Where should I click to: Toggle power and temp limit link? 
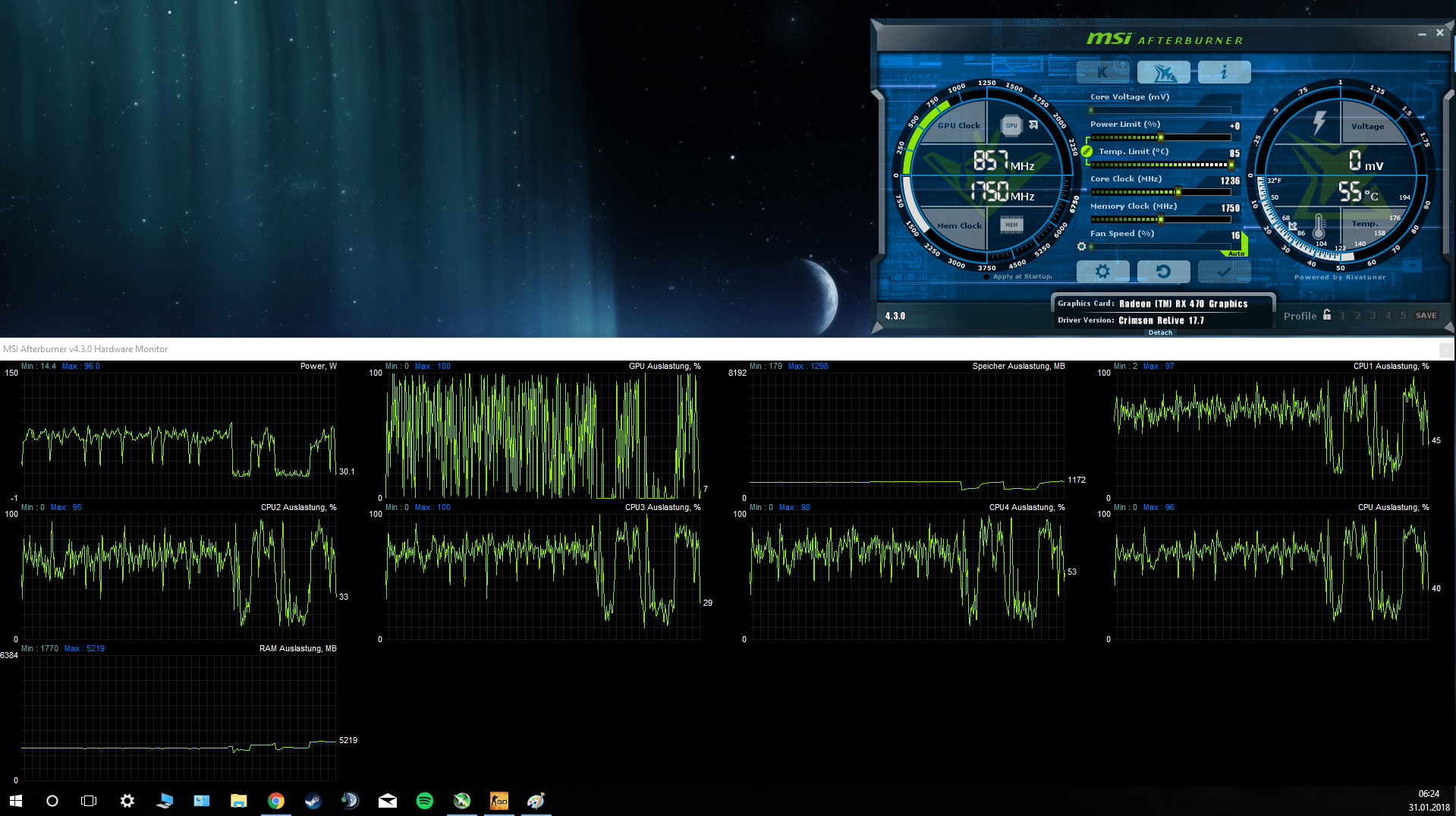coord(1086,151)
